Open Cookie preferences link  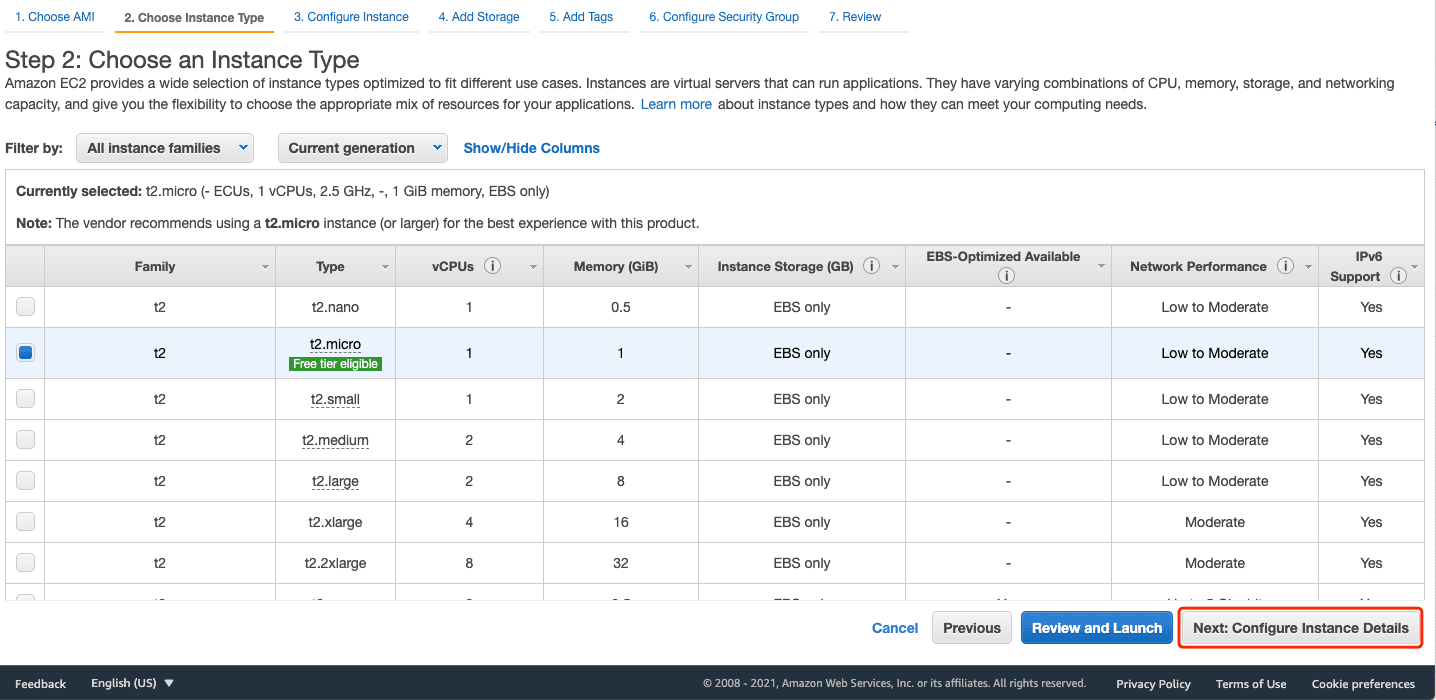pos(1363,684)
